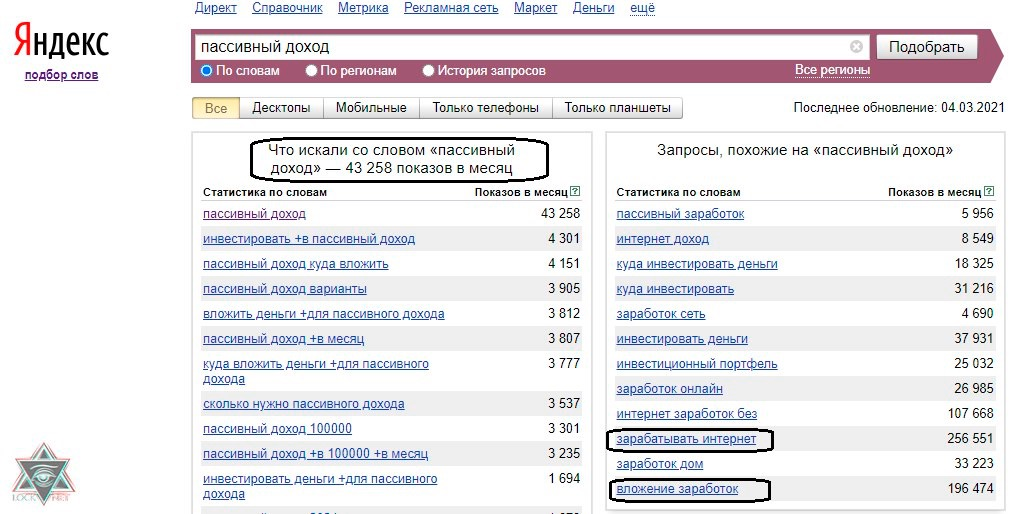Screen dimensions: 1023x514
Task: Choose 'История запросов' radio option
Action: (x=429, y=71)
